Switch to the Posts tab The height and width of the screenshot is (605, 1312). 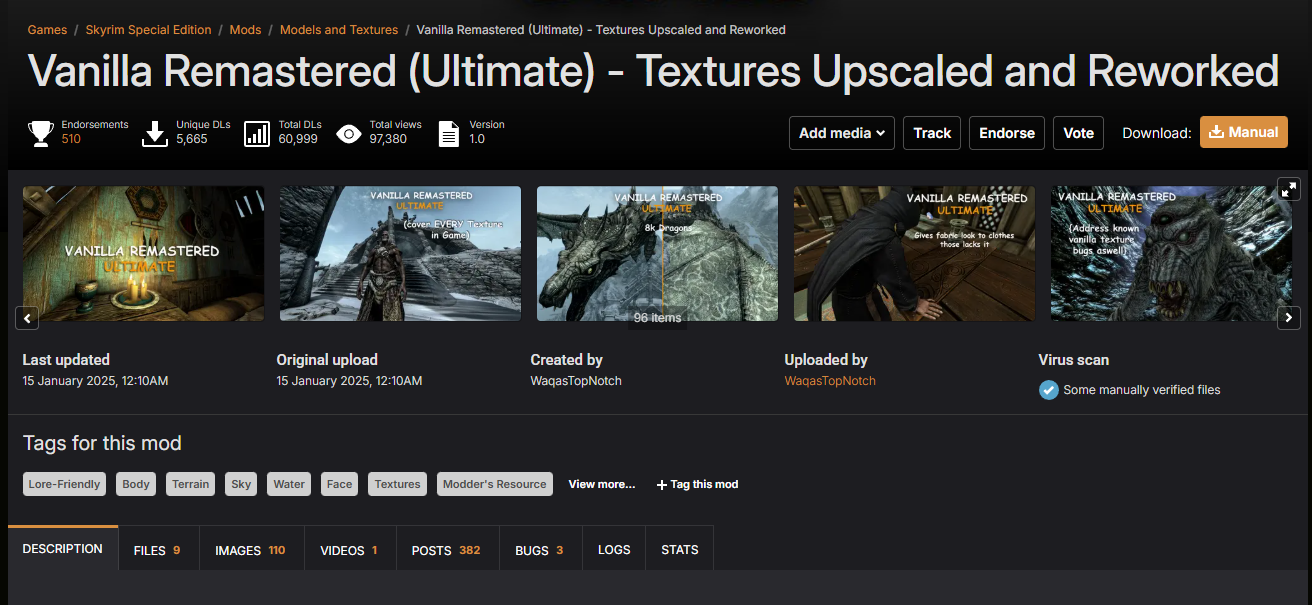click(x=447, y=550)
